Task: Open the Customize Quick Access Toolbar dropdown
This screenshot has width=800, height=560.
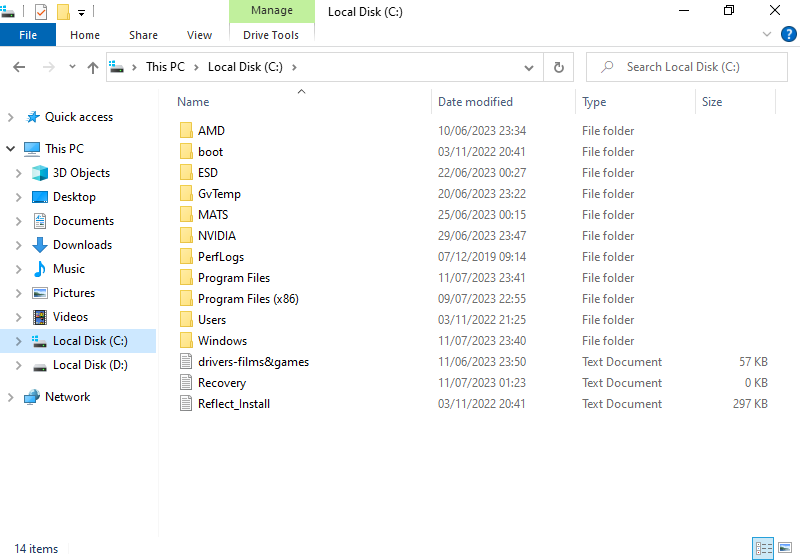Action: tap(82, 13)
